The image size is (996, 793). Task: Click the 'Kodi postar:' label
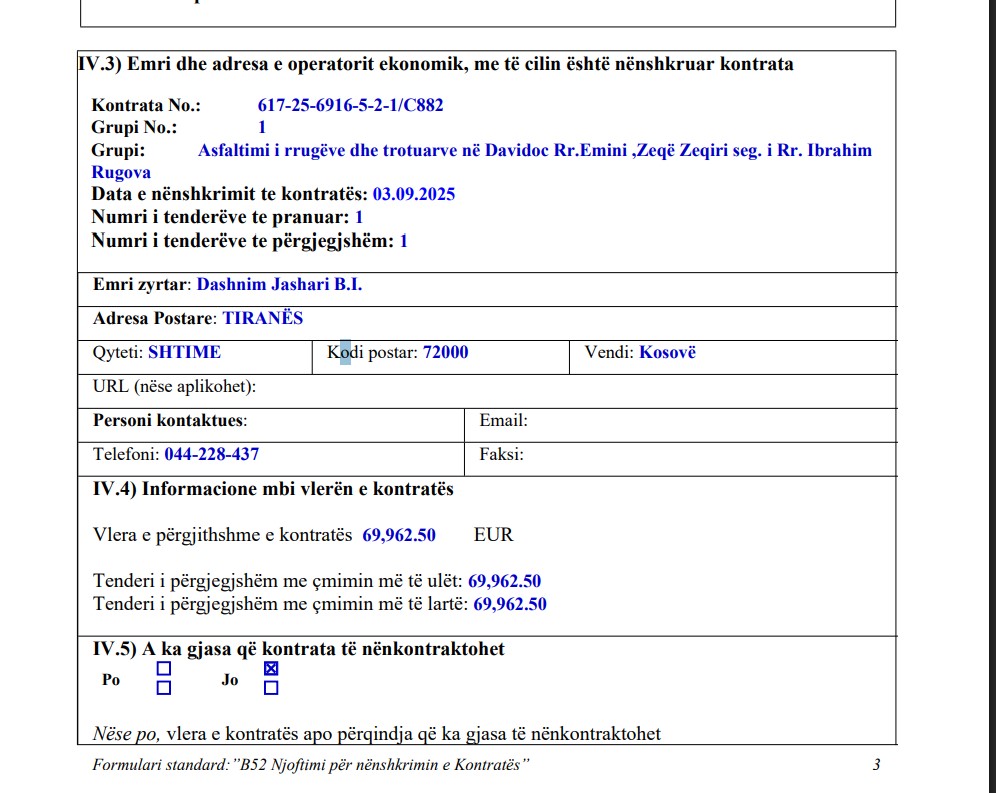pos(373,353)
